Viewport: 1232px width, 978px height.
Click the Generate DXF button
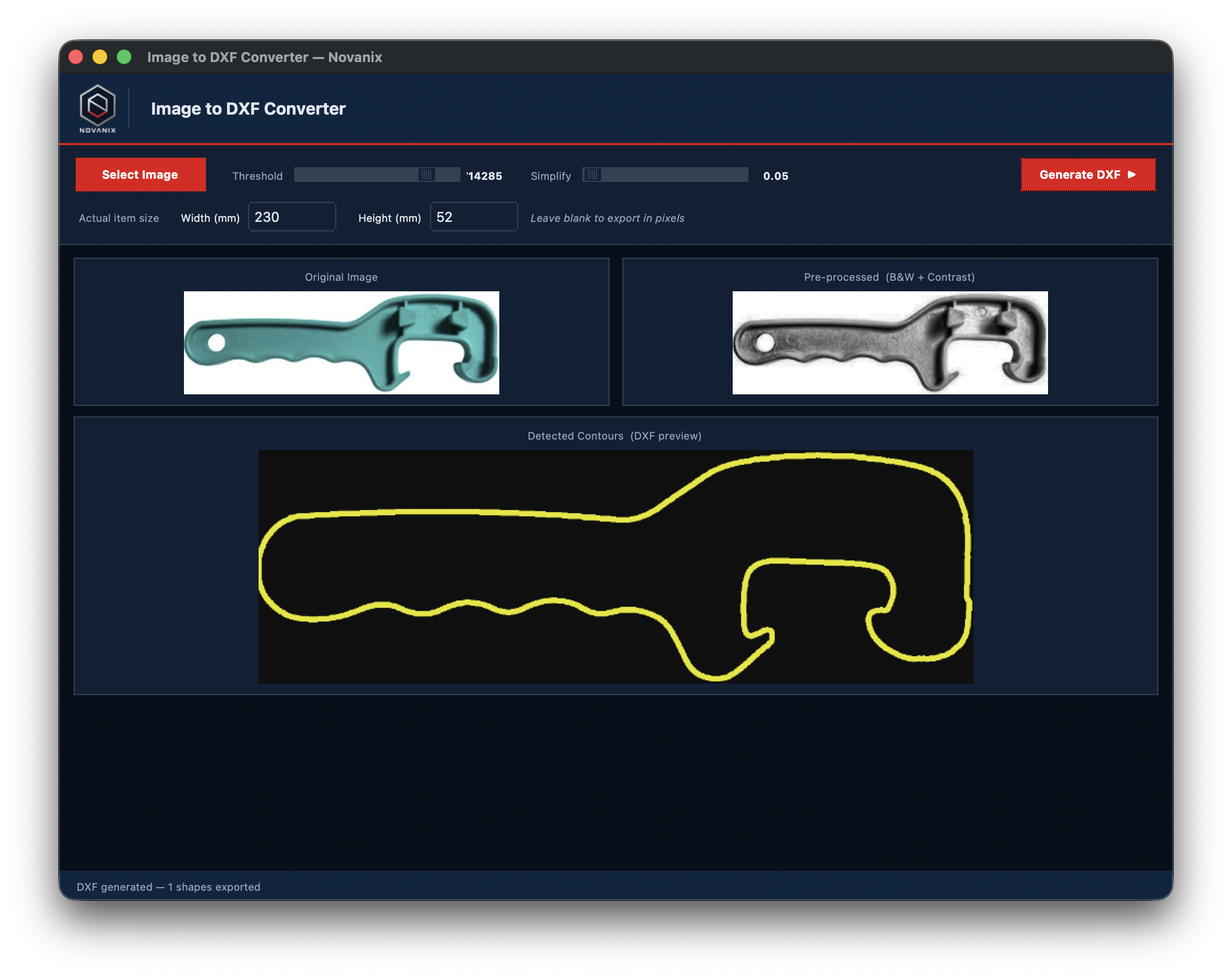coord(1088,175)
